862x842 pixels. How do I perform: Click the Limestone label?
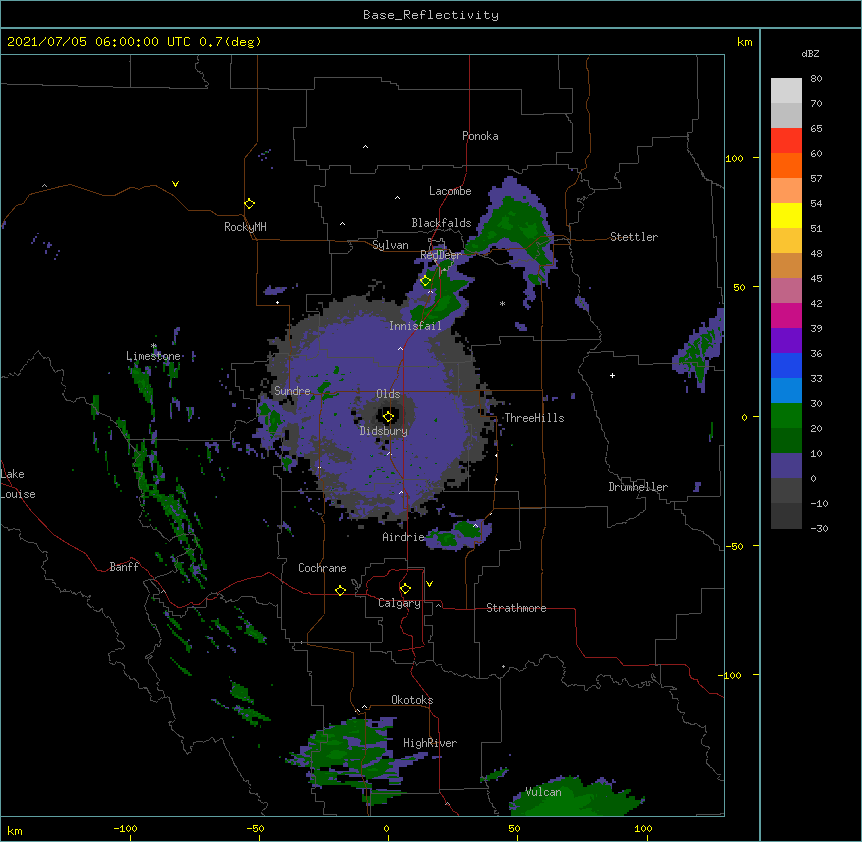point(153,356)
